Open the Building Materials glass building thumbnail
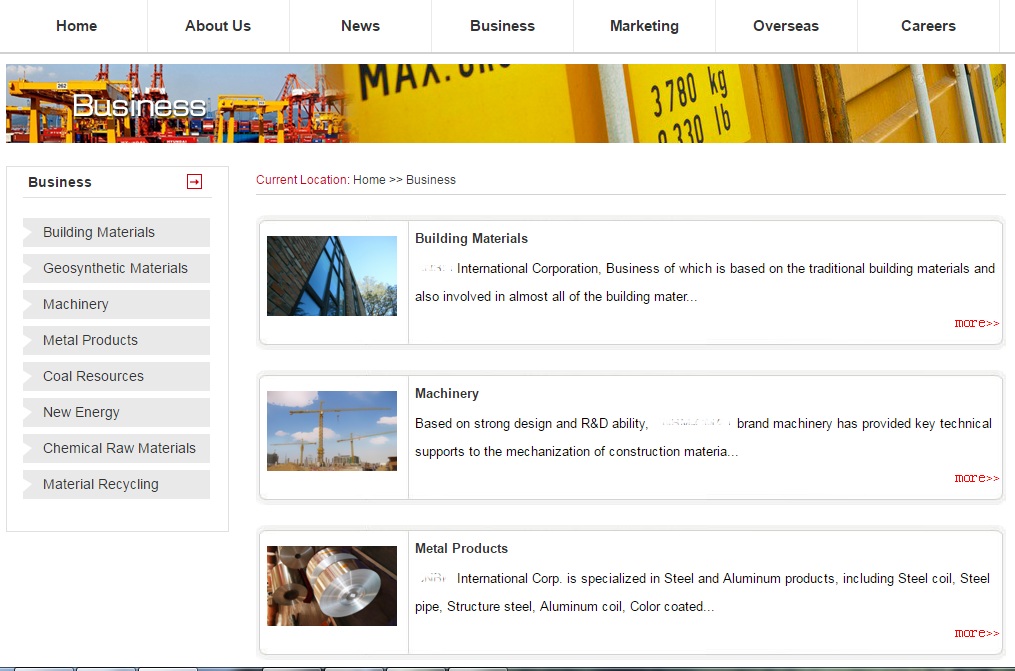The image size is (1015, 671). coord(332,276)
